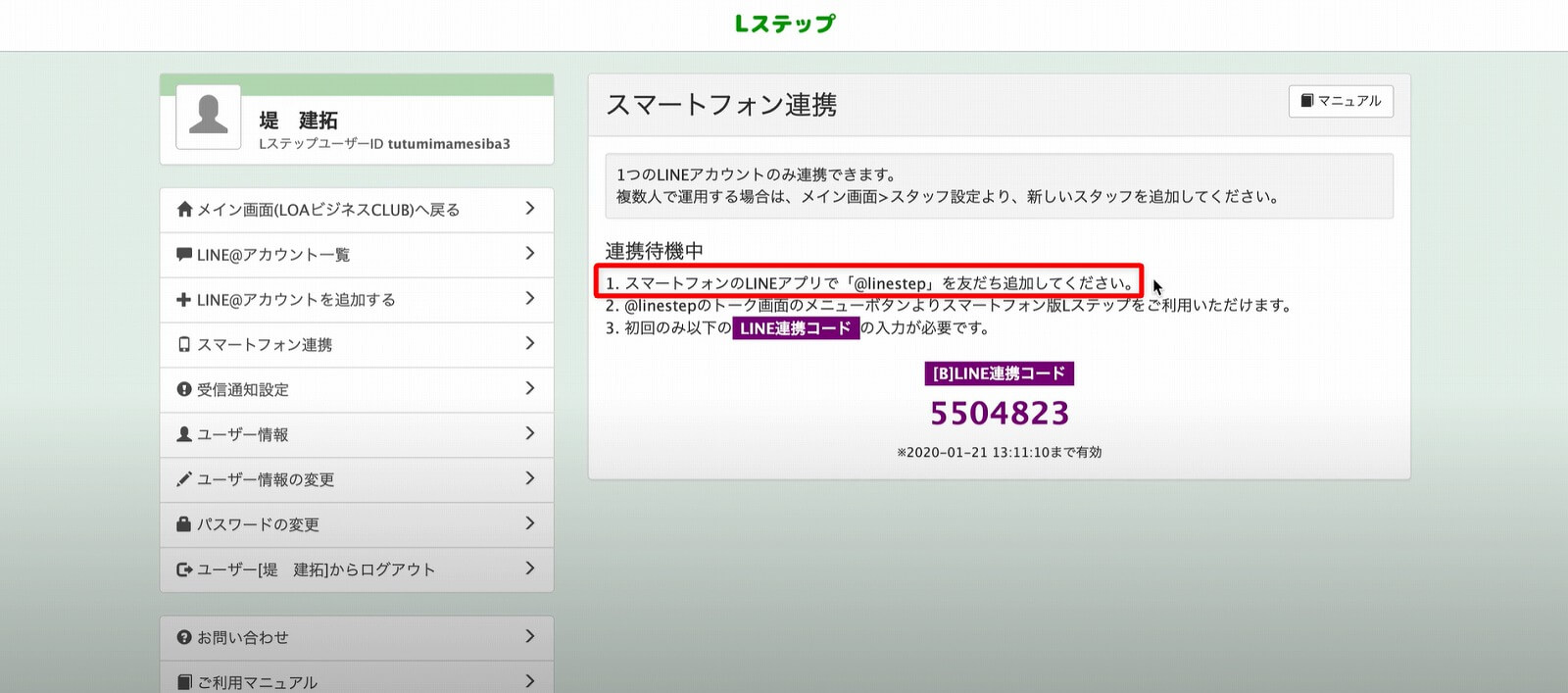Click chevron on スマートフォン連携 row

pyautogui.click(x=530, y=343)
